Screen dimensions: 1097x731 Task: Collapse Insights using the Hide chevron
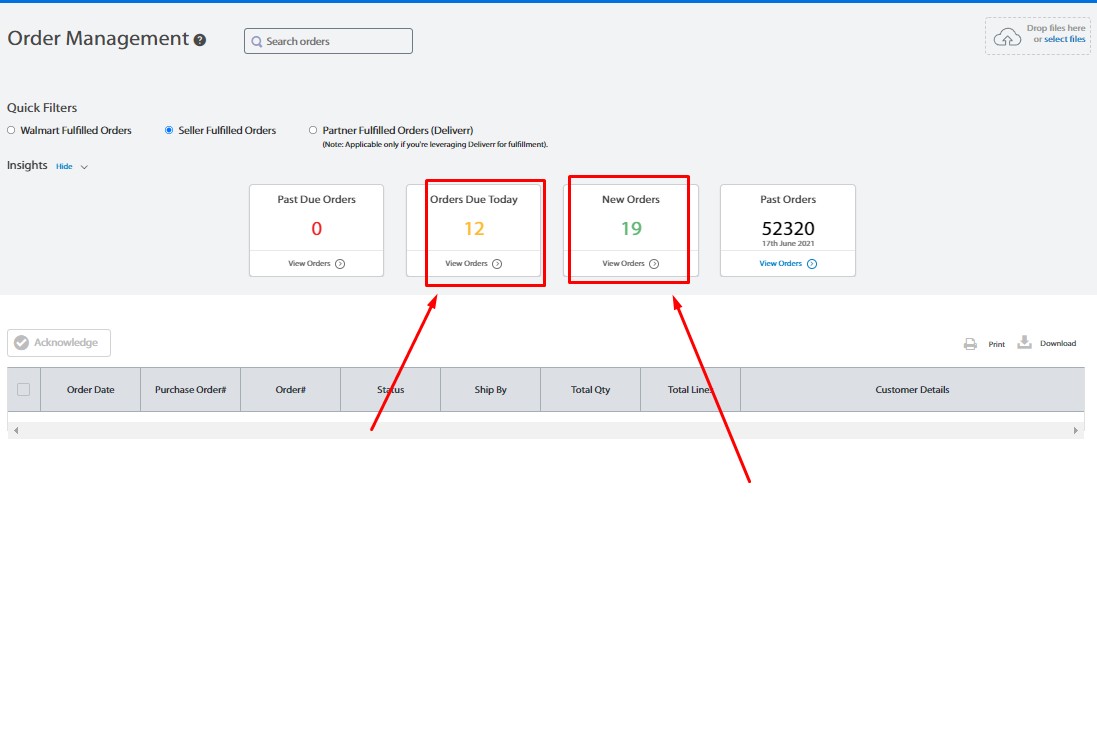[84, 167]
